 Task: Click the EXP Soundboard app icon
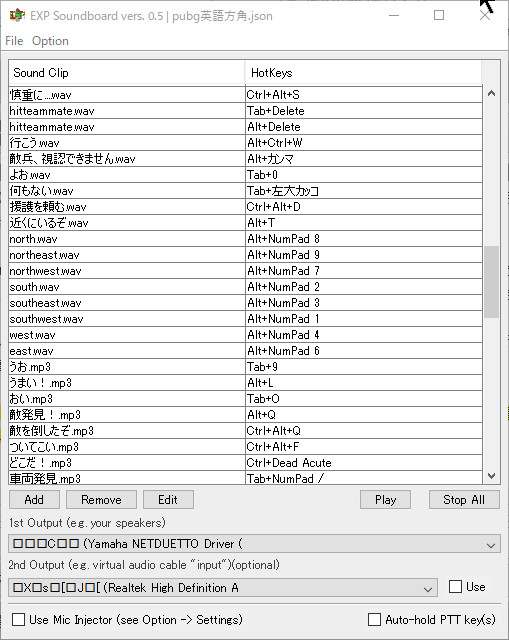coord(17,16)
